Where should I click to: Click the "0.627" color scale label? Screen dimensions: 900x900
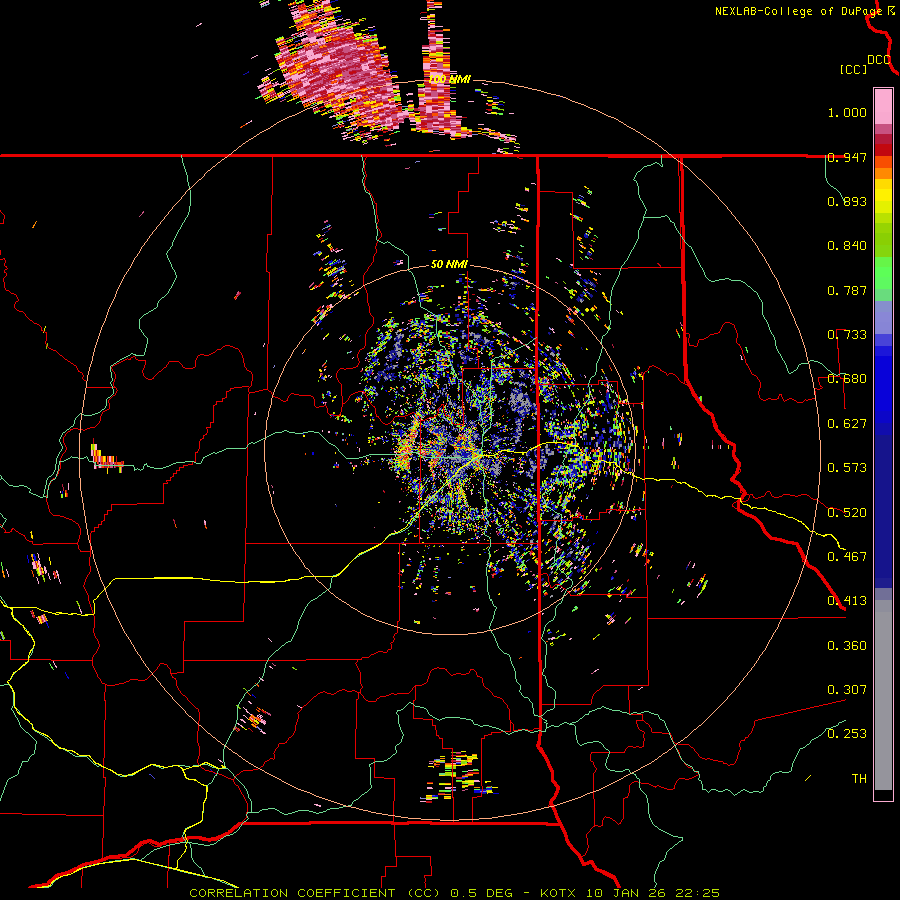click(847, 424)
